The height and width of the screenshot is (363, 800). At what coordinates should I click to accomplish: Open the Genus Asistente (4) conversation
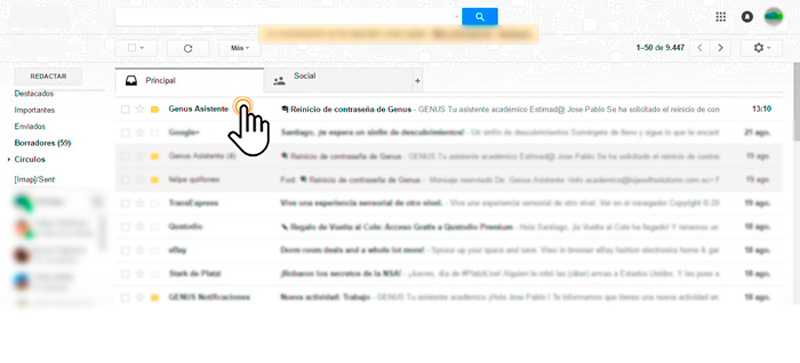pos(448,156)
